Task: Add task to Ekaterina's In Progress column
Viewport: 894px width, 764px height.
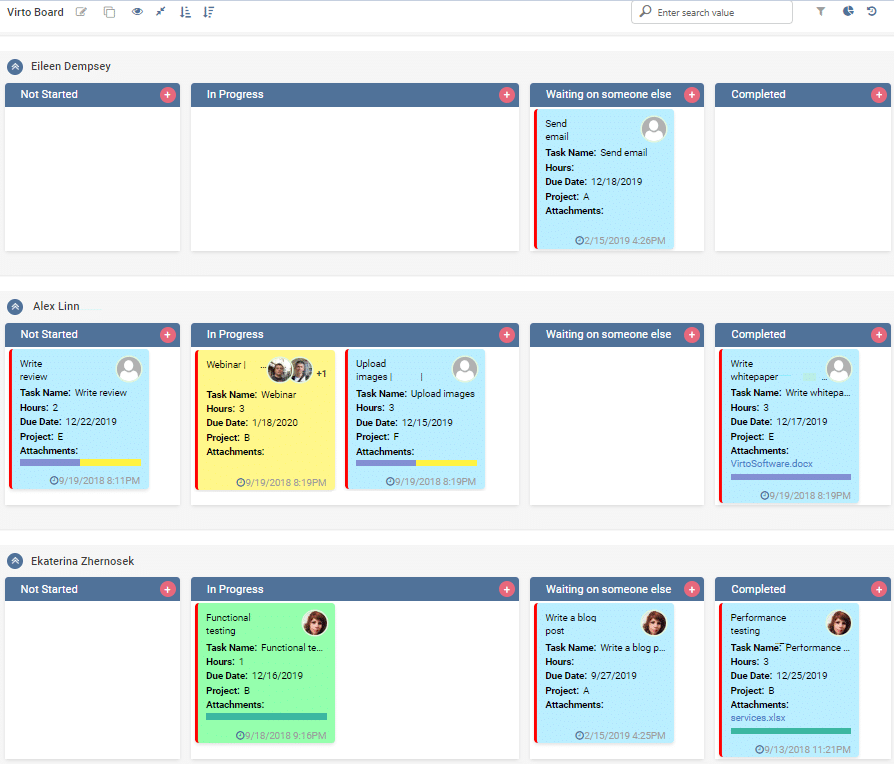Action: (507, 589)
